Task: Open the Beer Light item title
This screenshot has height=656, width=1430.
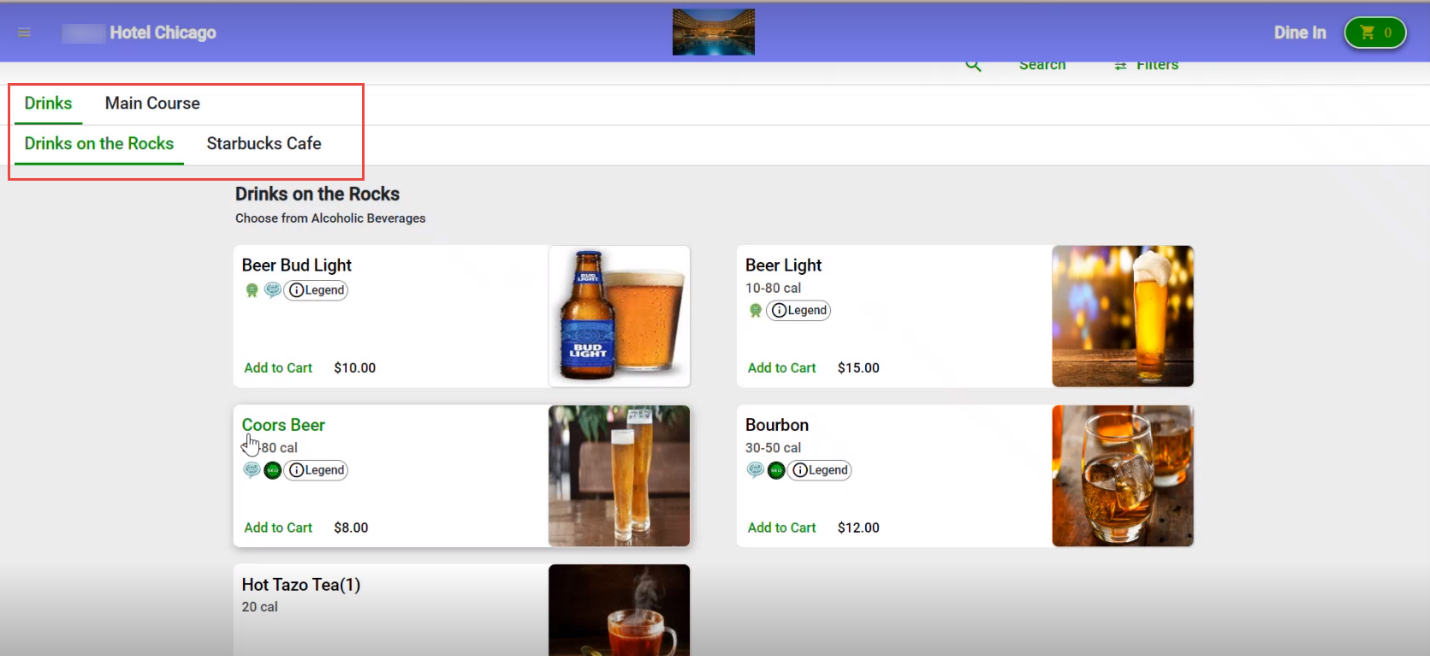Action: click(783, 266)
